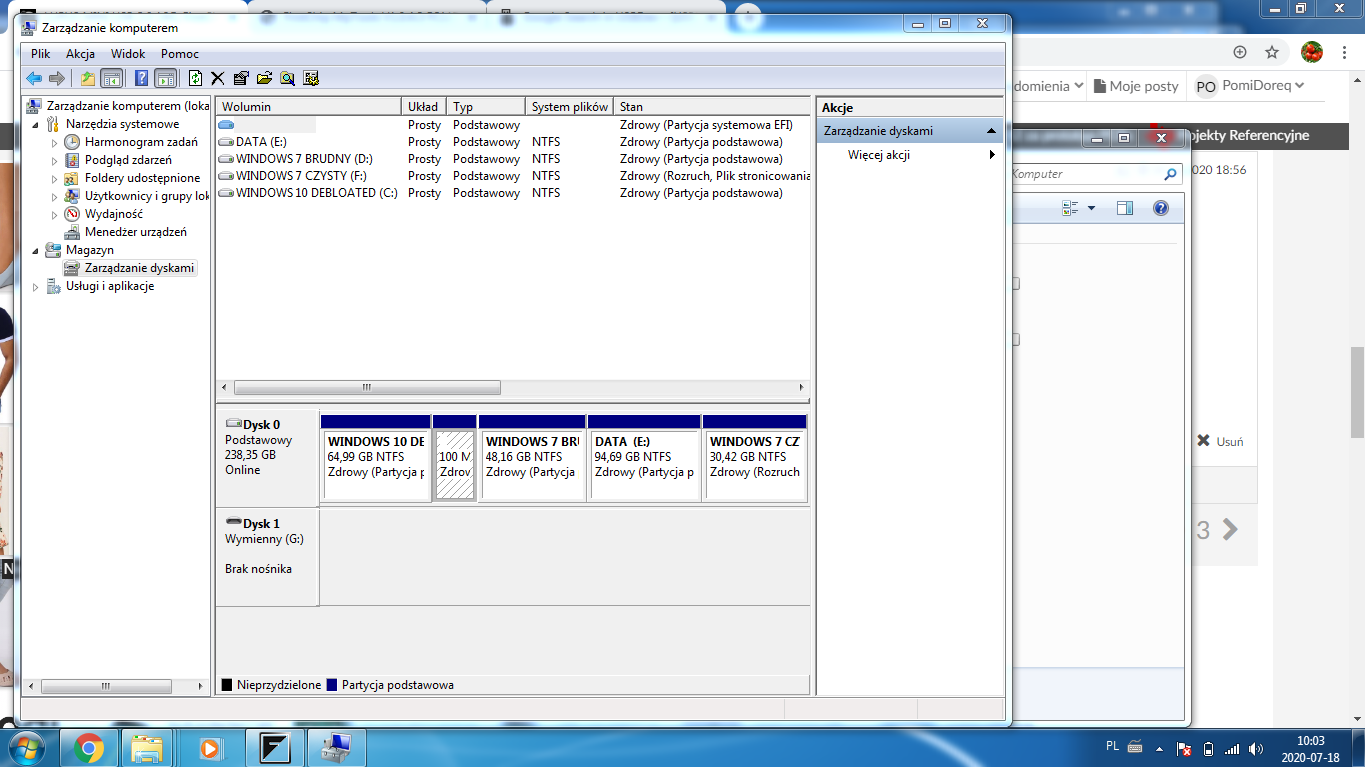The width and height of the screenshot is (1365, 767).
Task: Open the Plik menu
Action: point(40,54)
